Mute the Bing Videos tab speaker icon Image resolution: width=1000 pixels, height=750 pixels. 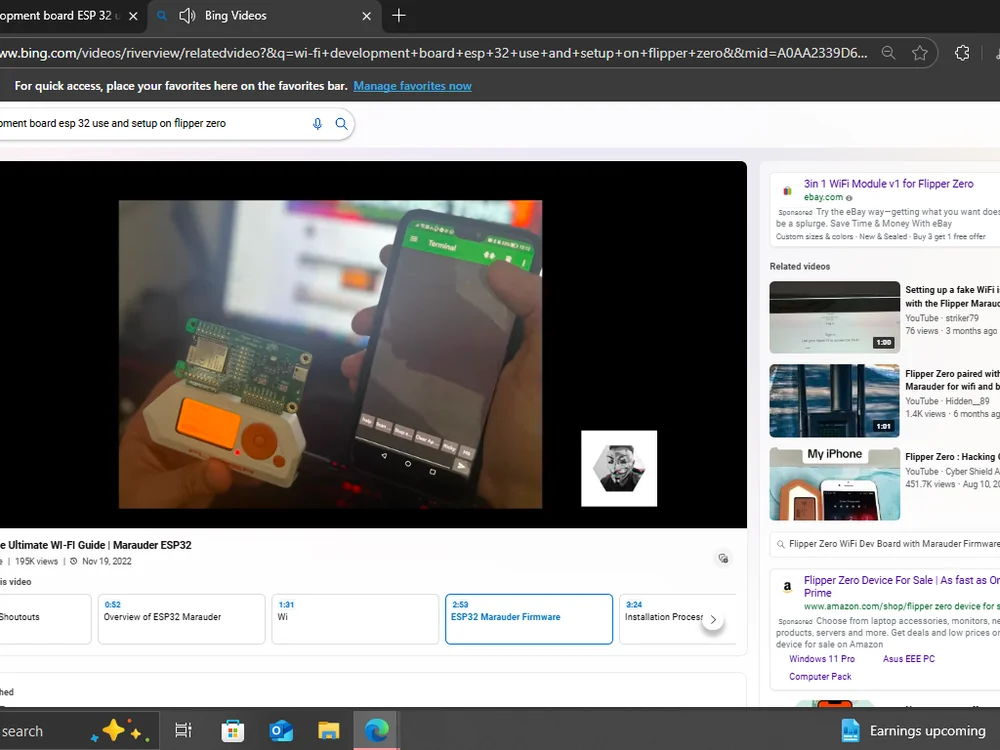pyautogui.click(x=187, y=16)
